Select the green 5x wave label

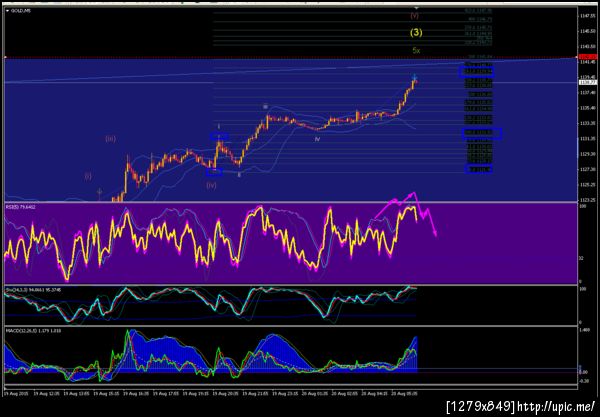pos(416,50)
